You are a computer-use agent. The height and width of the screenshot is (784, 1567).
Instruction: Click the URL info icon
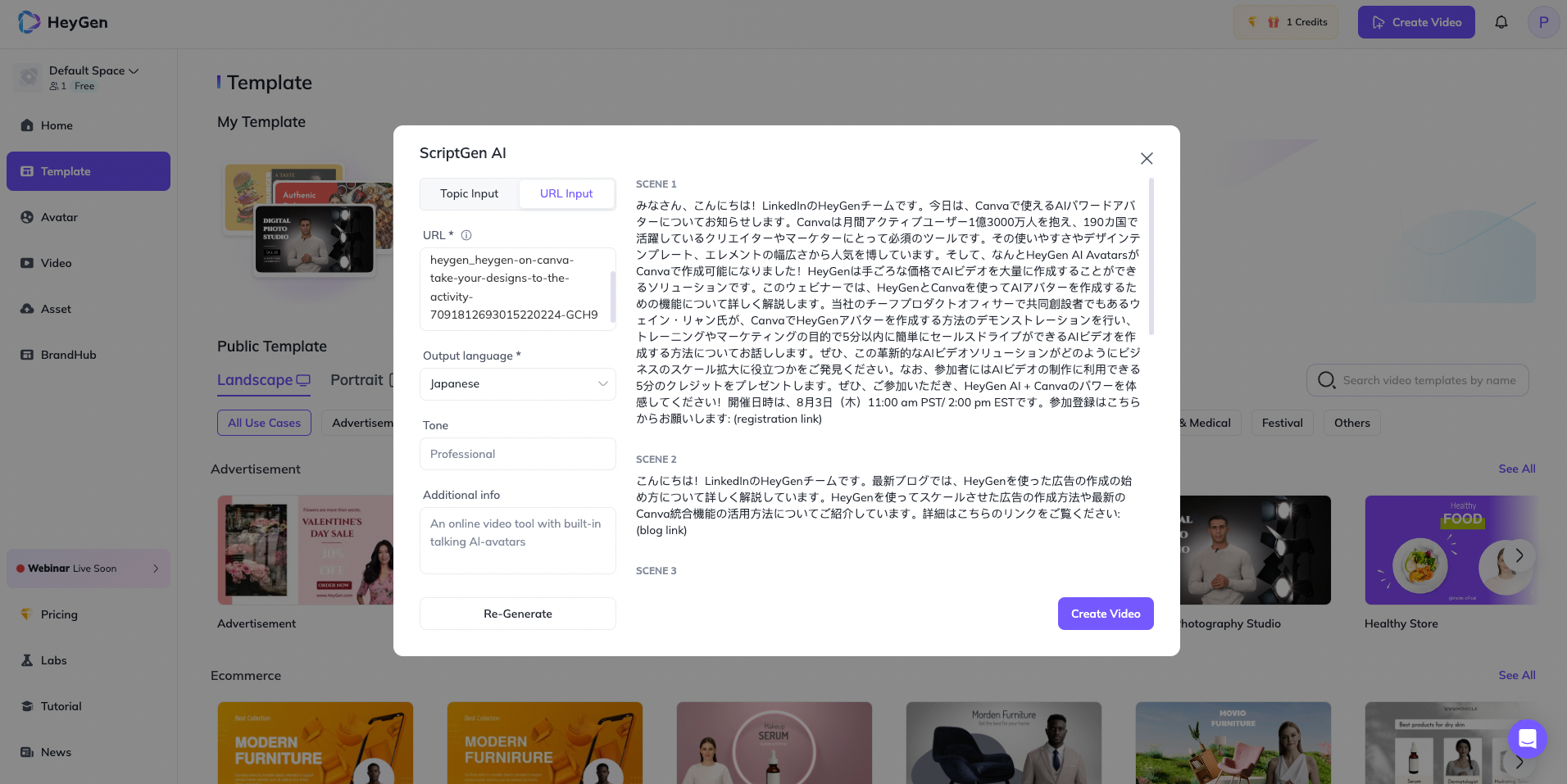tap(466, 235)
